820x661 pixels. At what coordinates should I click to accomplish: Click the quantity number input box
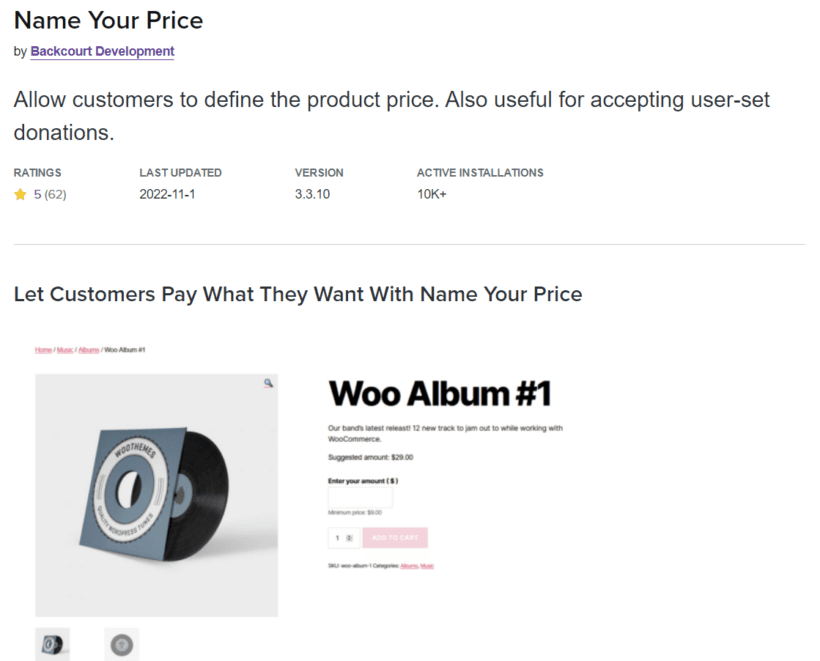coord(337,538)
